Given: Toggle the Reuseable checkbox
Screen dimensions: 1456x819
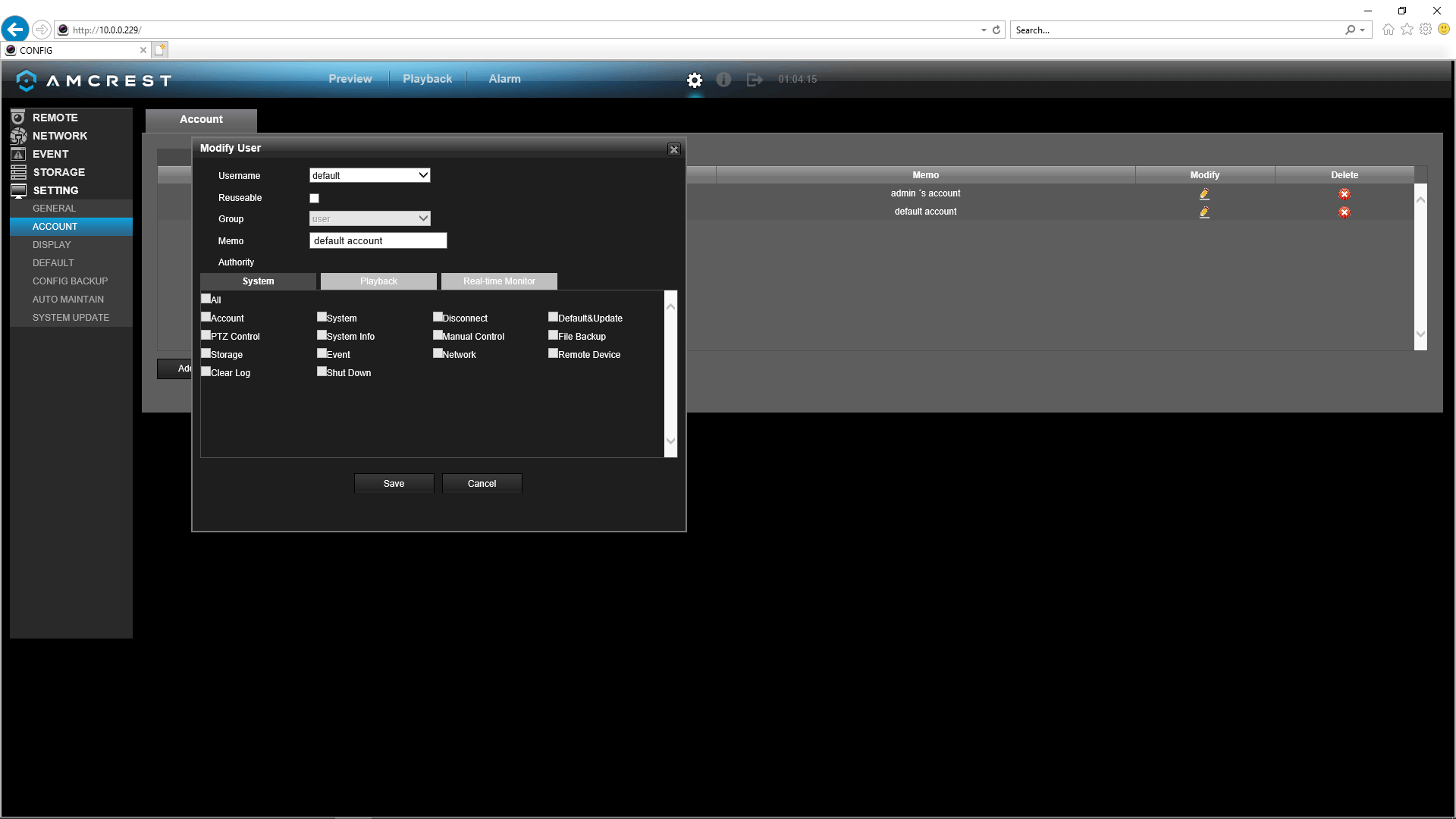Looking at the screenshot, I should pos(314,199).
